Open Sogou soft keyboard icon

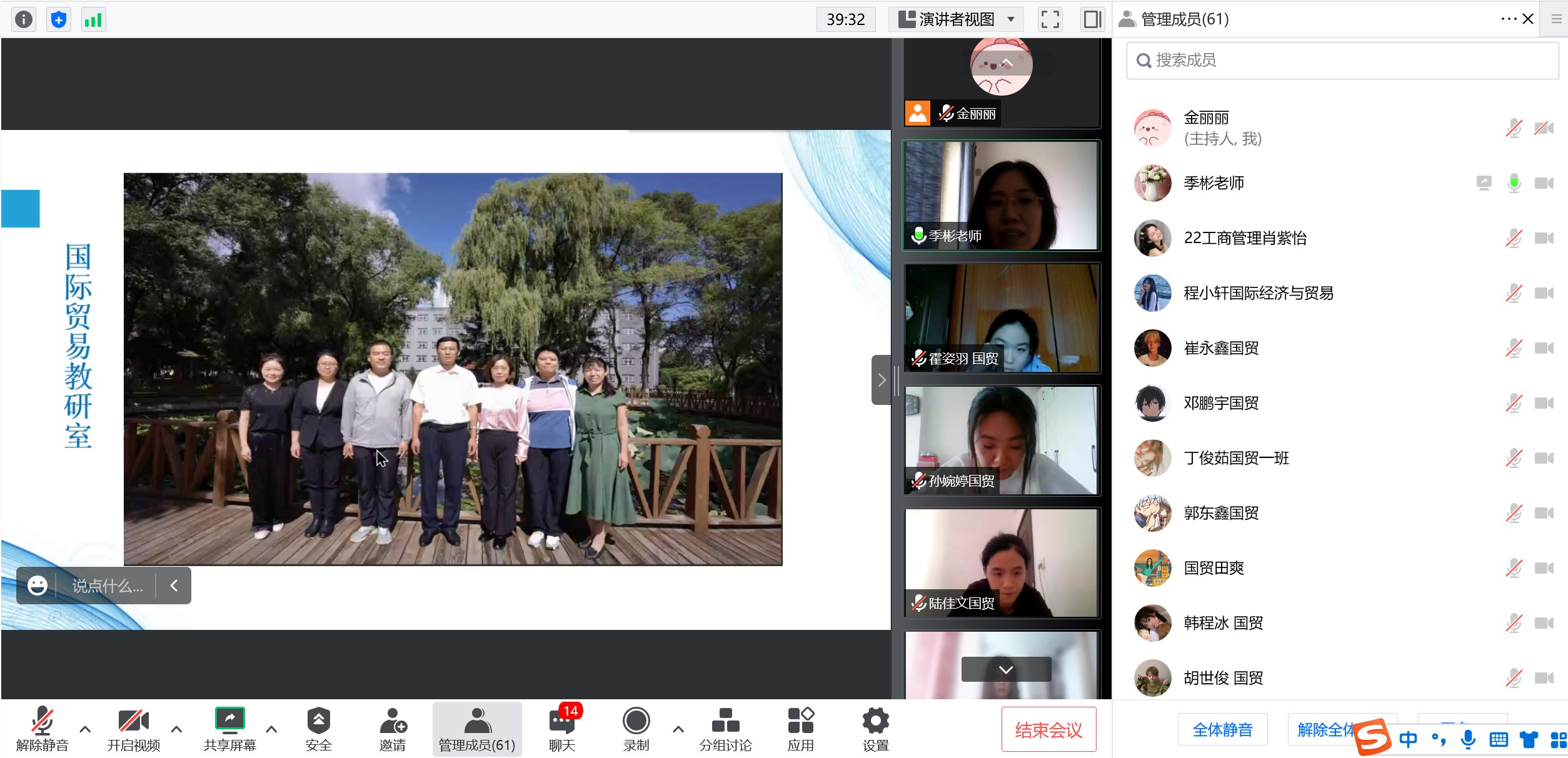point(1499,740)
